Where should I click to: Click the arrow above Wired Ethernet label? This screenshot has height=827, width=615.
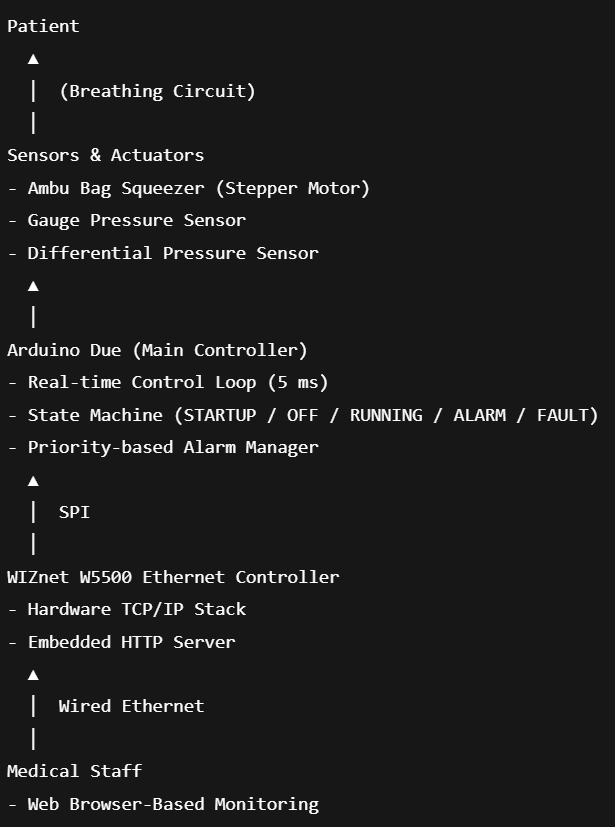coord(33,675)
